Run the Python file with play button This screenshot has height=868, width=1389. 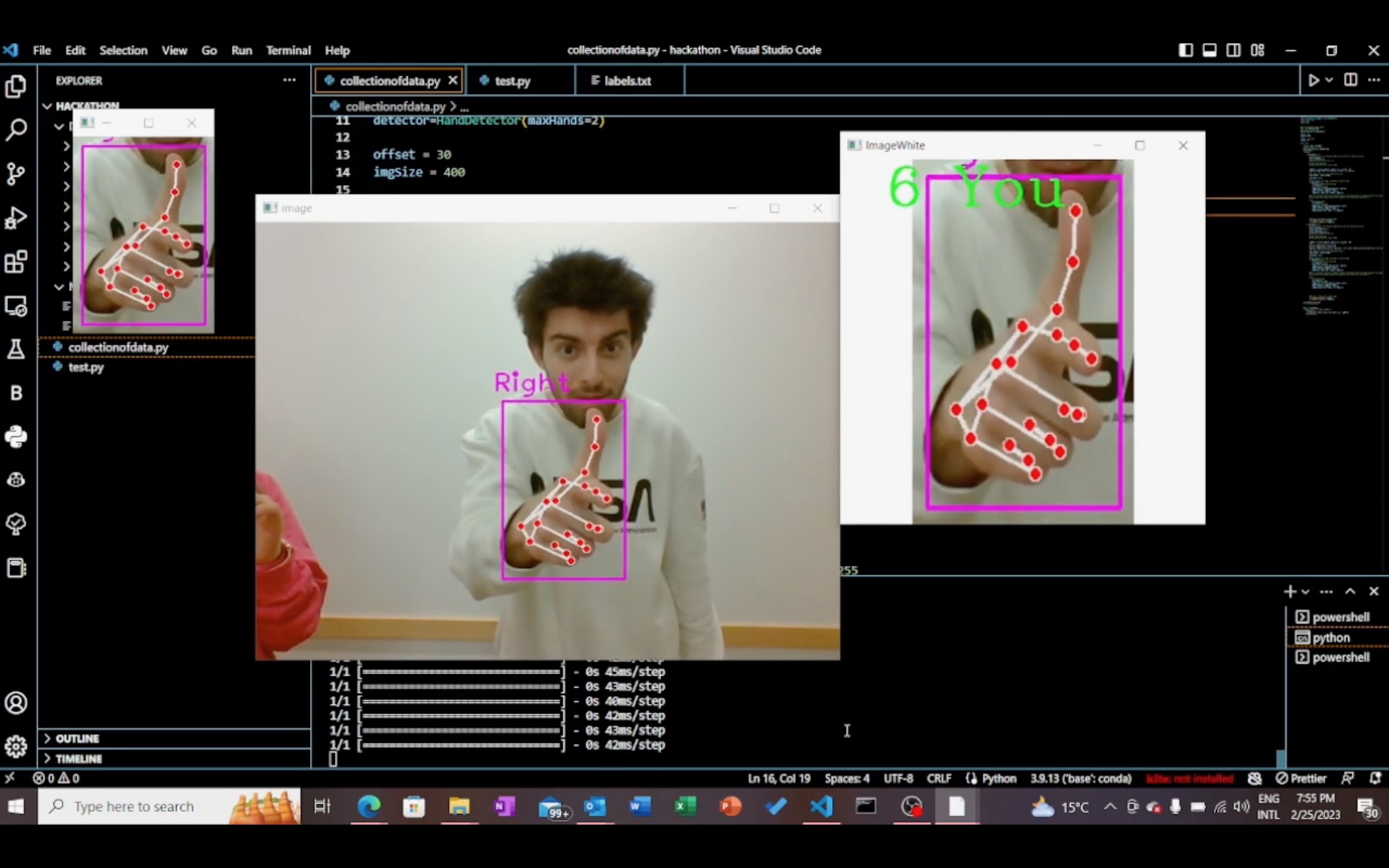tap(1313, 81)
